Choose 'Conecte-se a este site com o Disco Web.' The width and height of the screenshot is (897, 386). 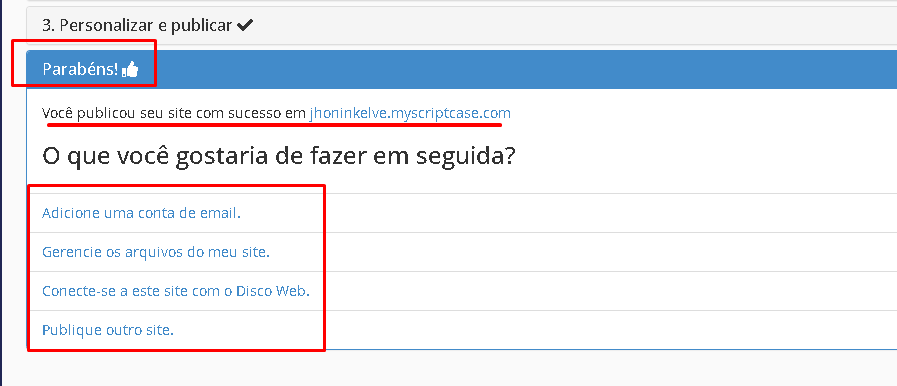click(176, 291)
